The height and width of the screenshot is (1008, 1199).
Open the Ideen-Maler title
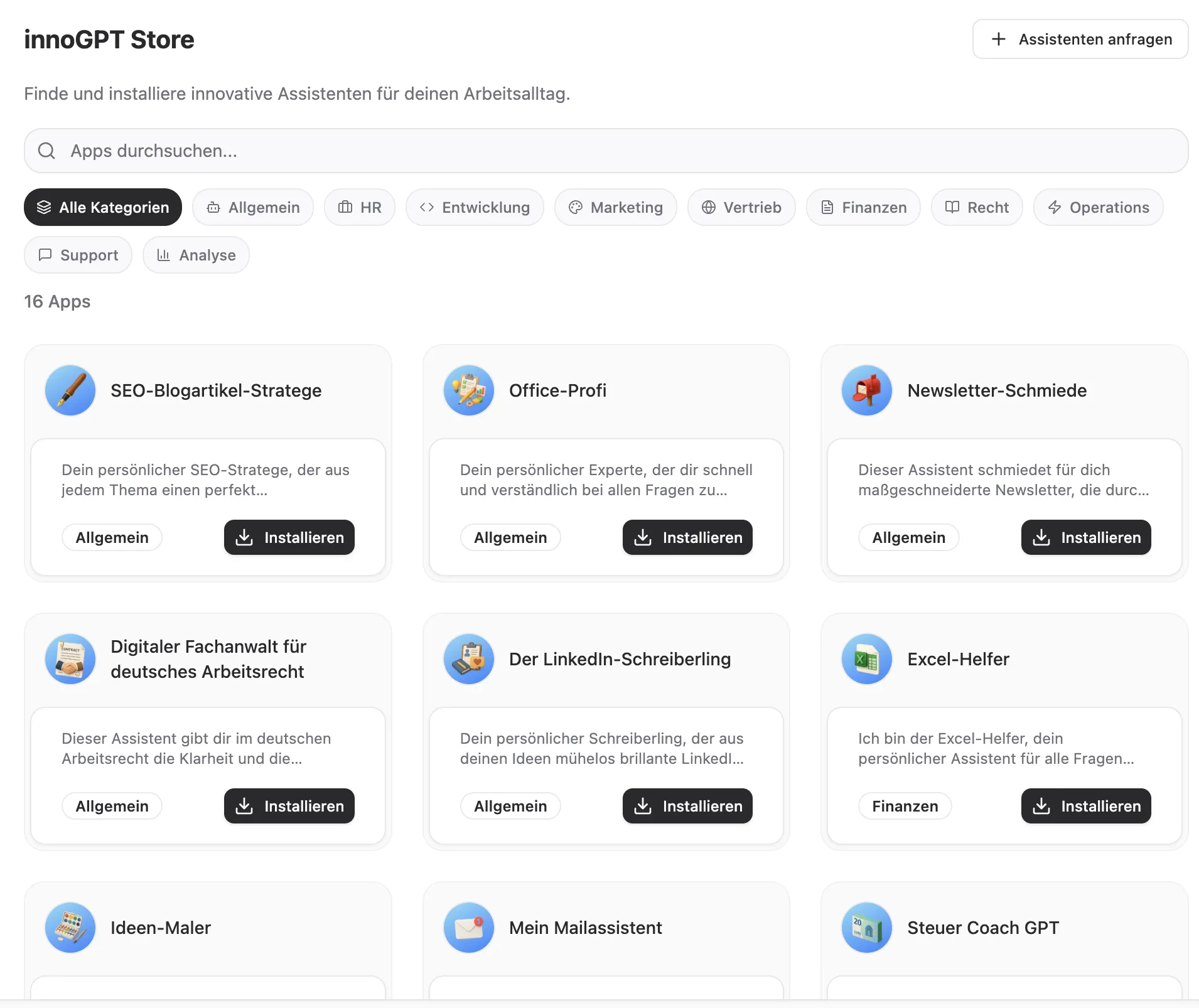161,928
